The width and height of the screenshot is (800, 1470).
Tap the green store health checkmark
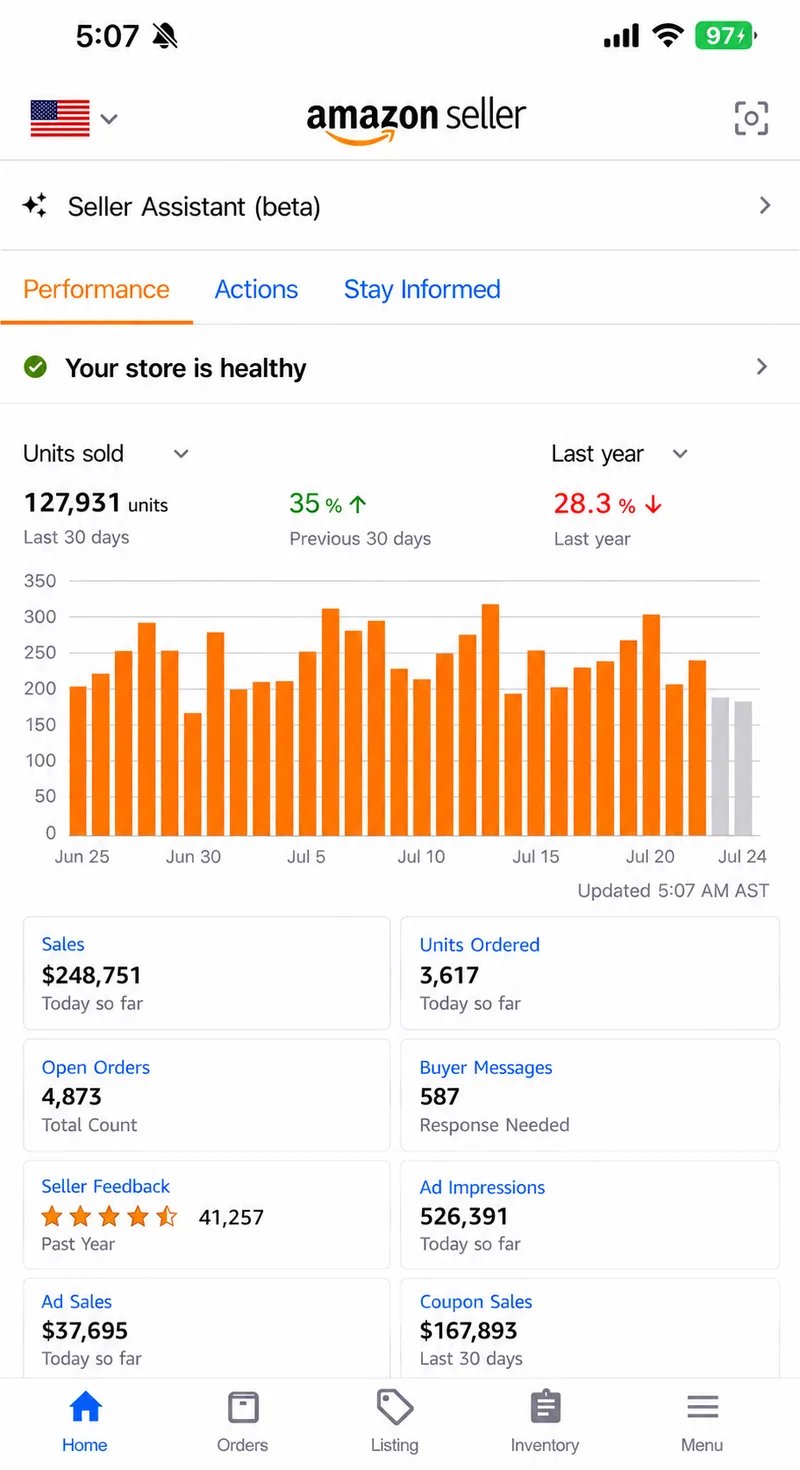click(x=35, y=367)
